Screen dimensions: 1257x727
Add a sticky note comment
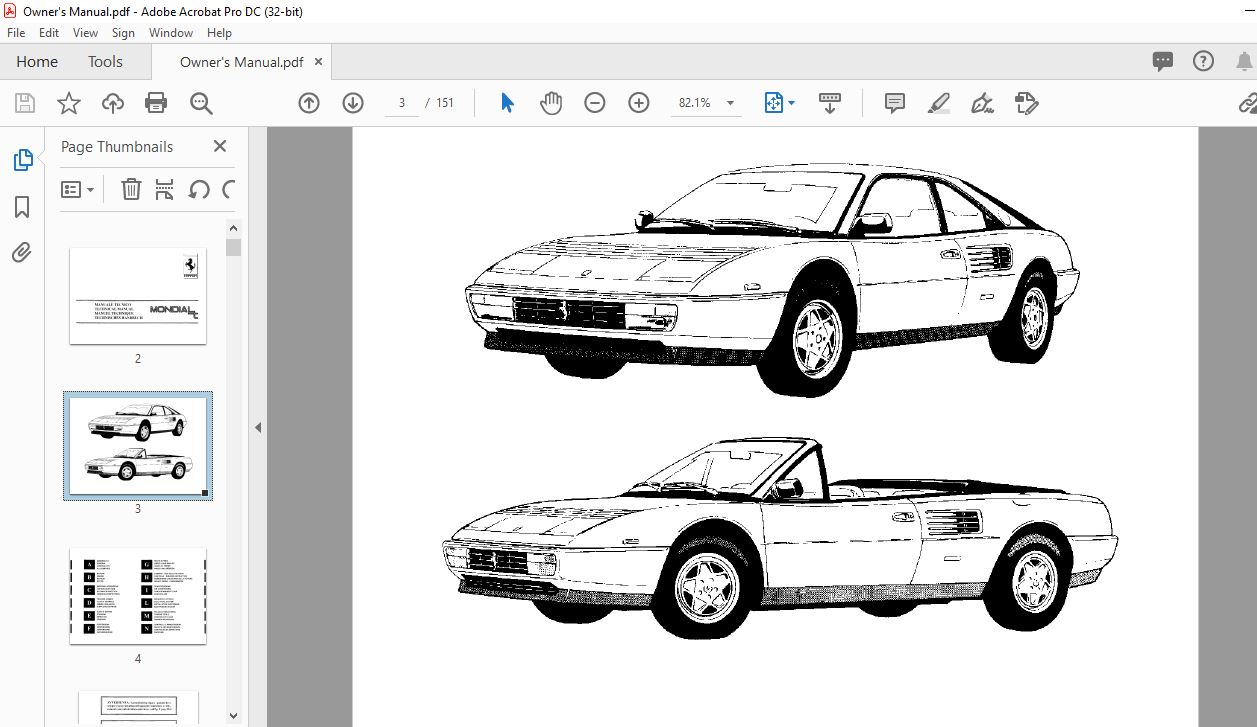coord(895,103)
